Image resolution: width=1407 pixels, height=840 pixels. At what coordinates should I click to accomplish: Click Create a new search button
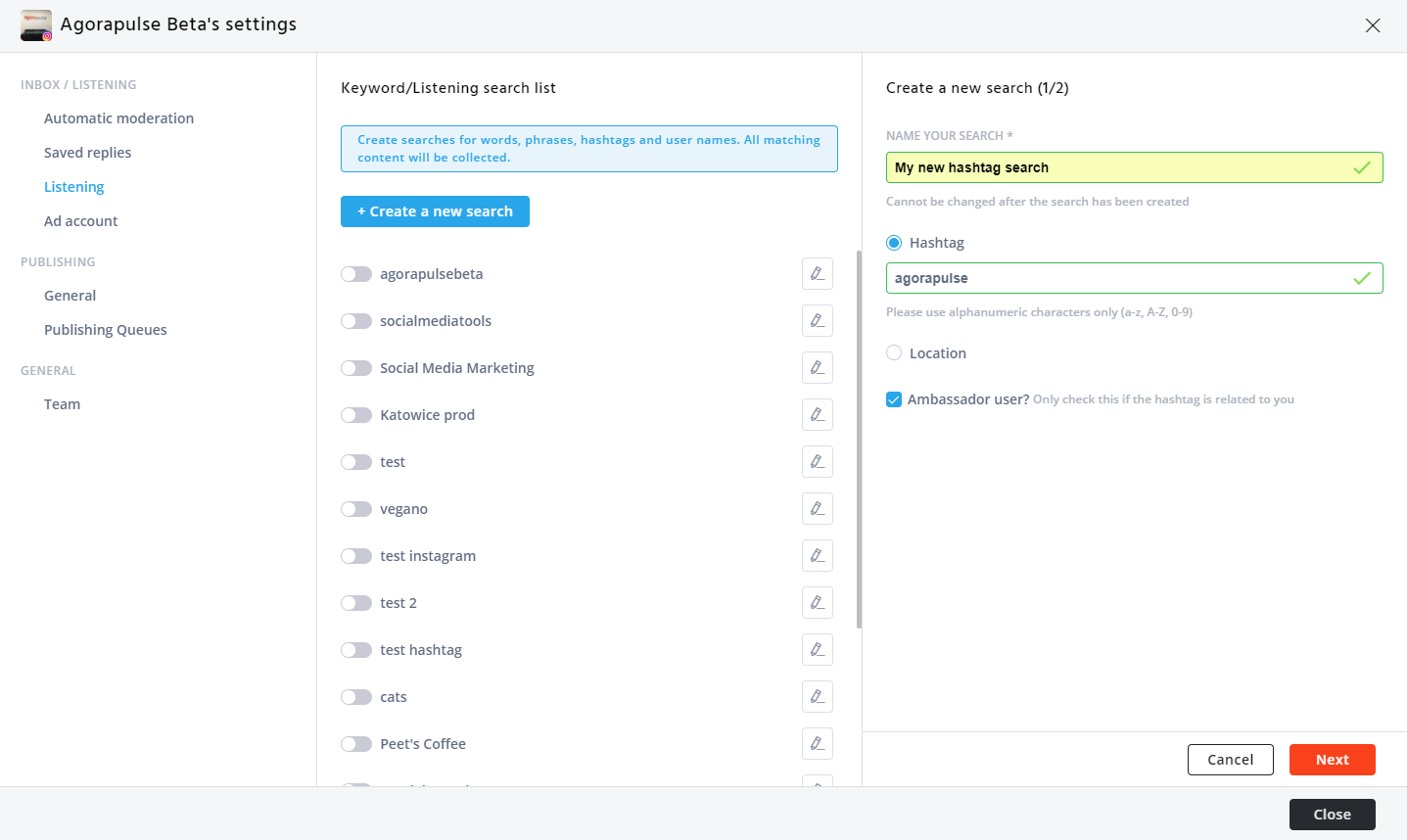click(x=435, y=211)
